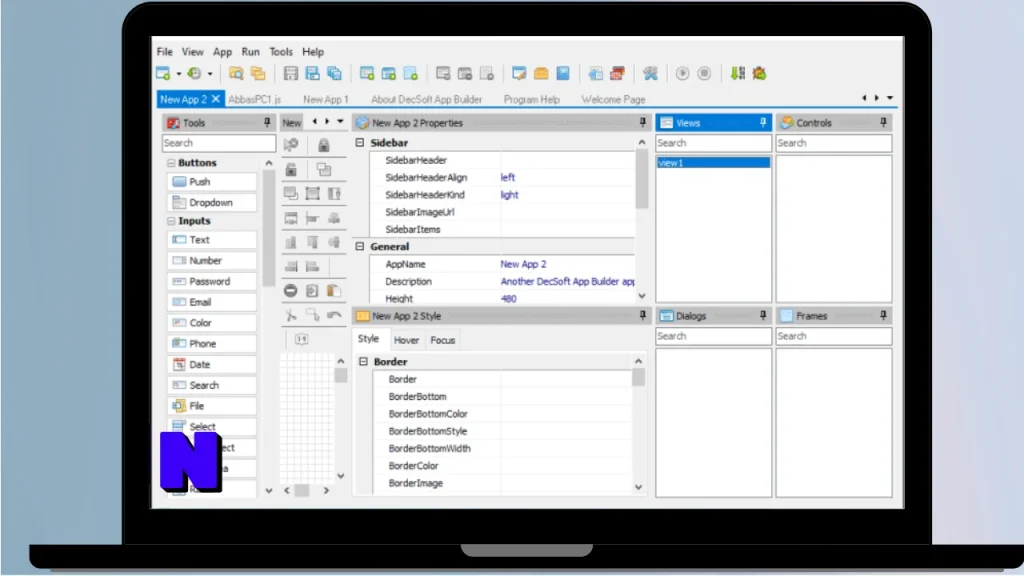The image size is (1024, 576).
Task: Open the File menu
Action: (165, 52)
